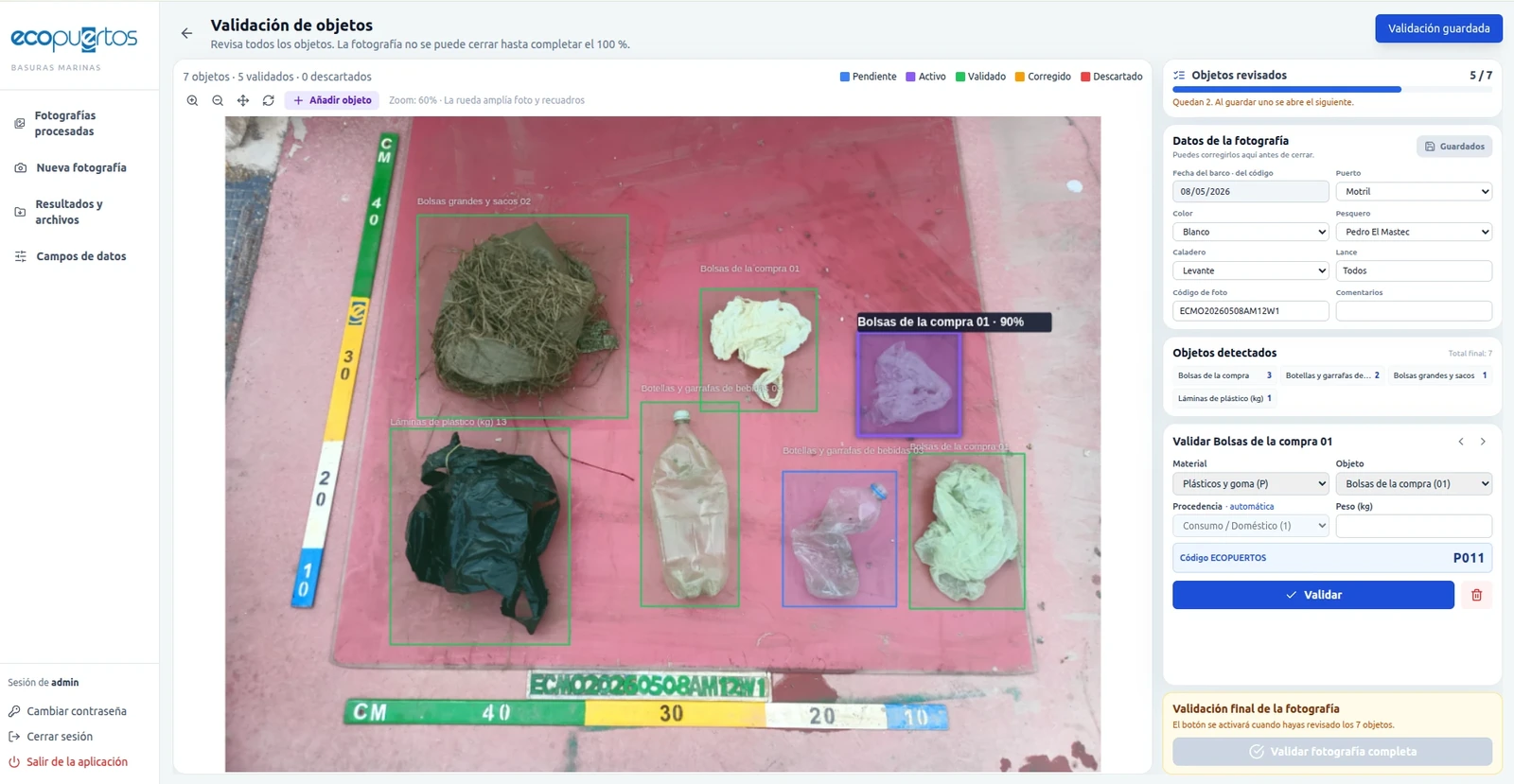Screen dimensions: 1514x784
Task: Zoom in on the photo
Action: [x=192, y=100]
